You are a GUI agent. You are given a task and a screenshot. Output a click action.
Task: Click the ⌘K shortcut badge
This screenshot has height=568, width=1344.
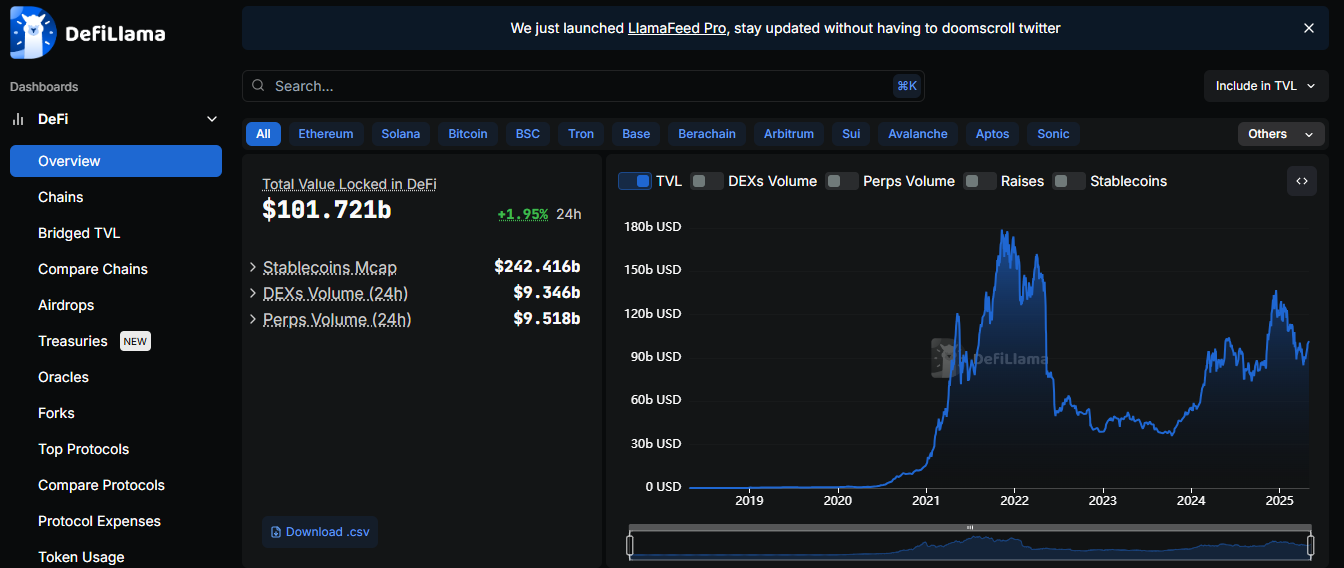click(x=906, y=86)
